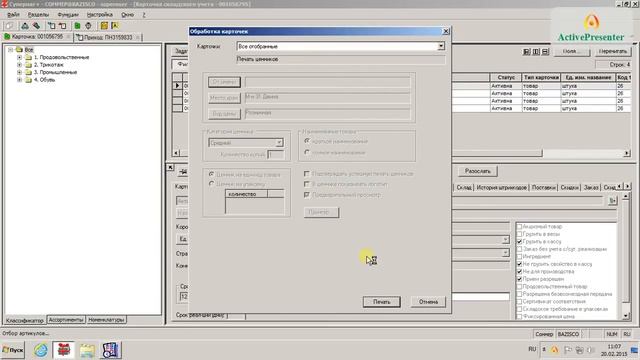Open the Карточки dropdown in dialog
This screenshot has width=640, height=360.
coord(441,47)
